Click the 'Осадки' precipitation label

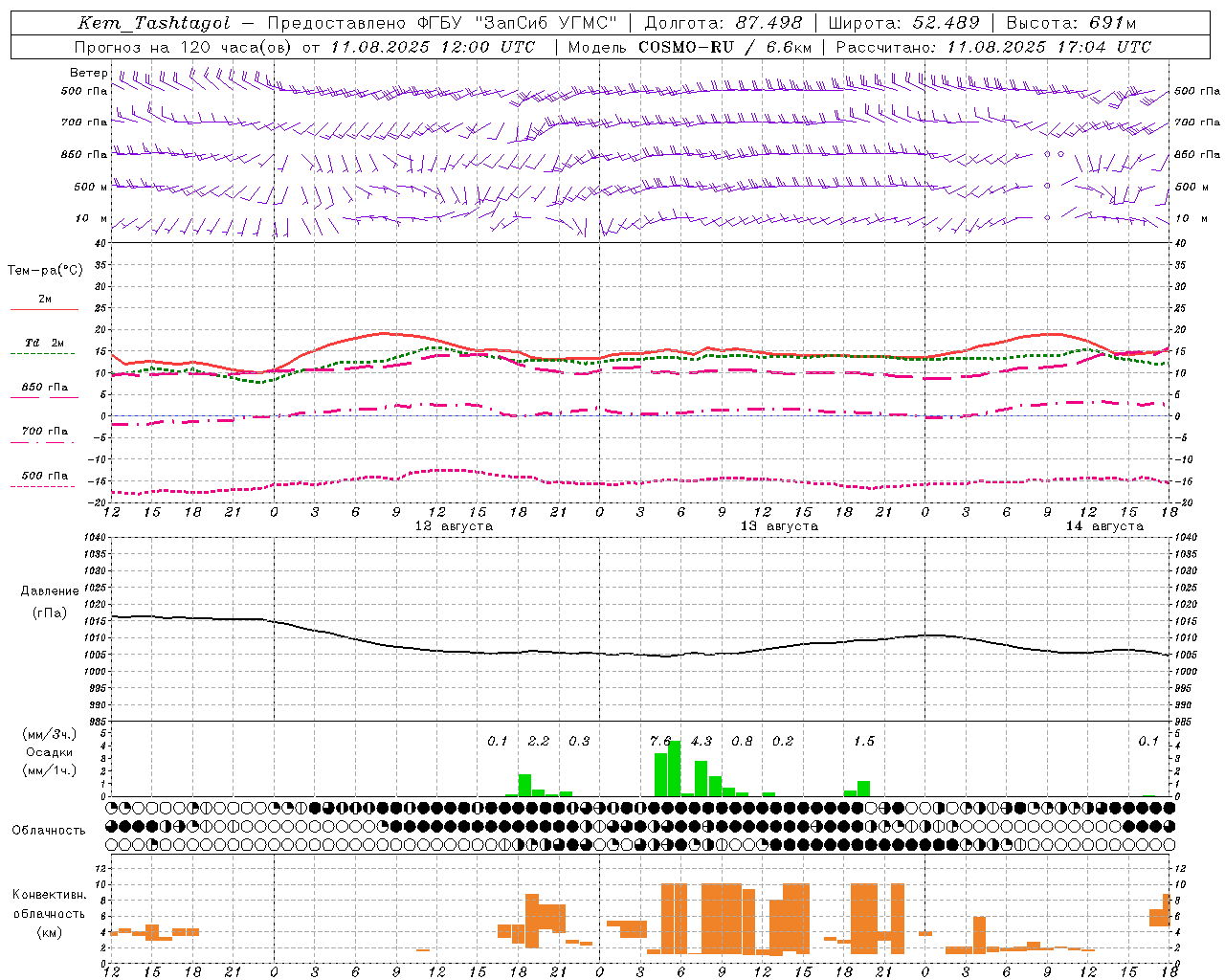50,753
